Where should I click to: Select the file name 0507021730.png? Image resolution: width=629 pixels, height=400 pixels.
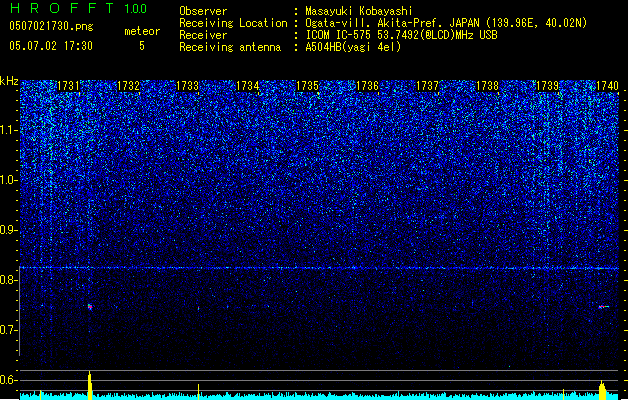coord(51,26)
